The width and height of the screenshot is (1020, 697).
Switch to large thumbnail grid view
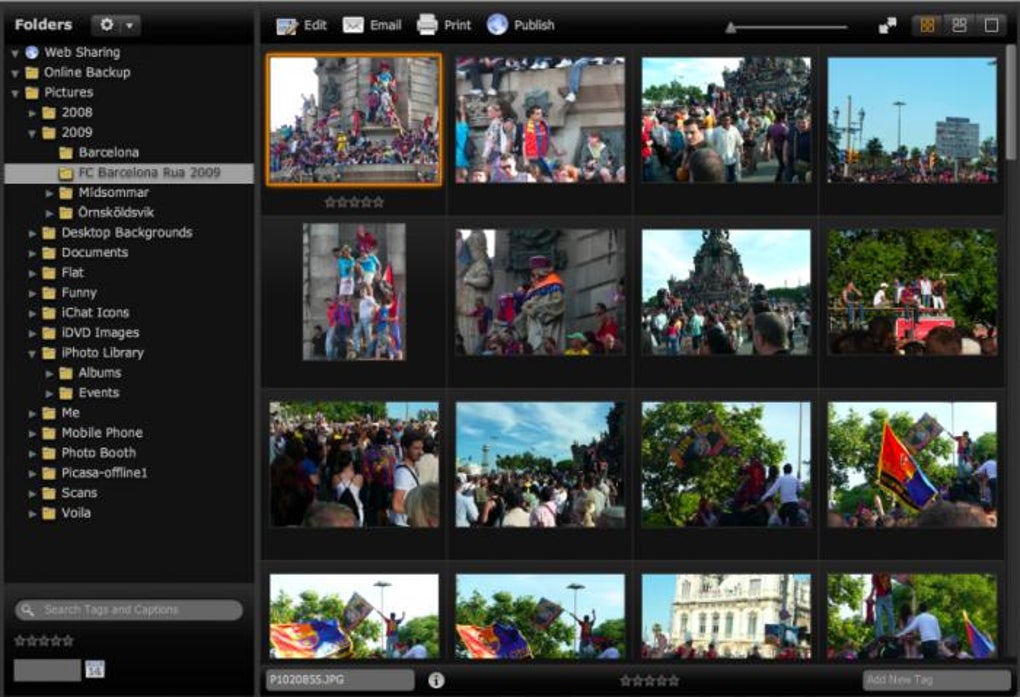click(960, 25)
